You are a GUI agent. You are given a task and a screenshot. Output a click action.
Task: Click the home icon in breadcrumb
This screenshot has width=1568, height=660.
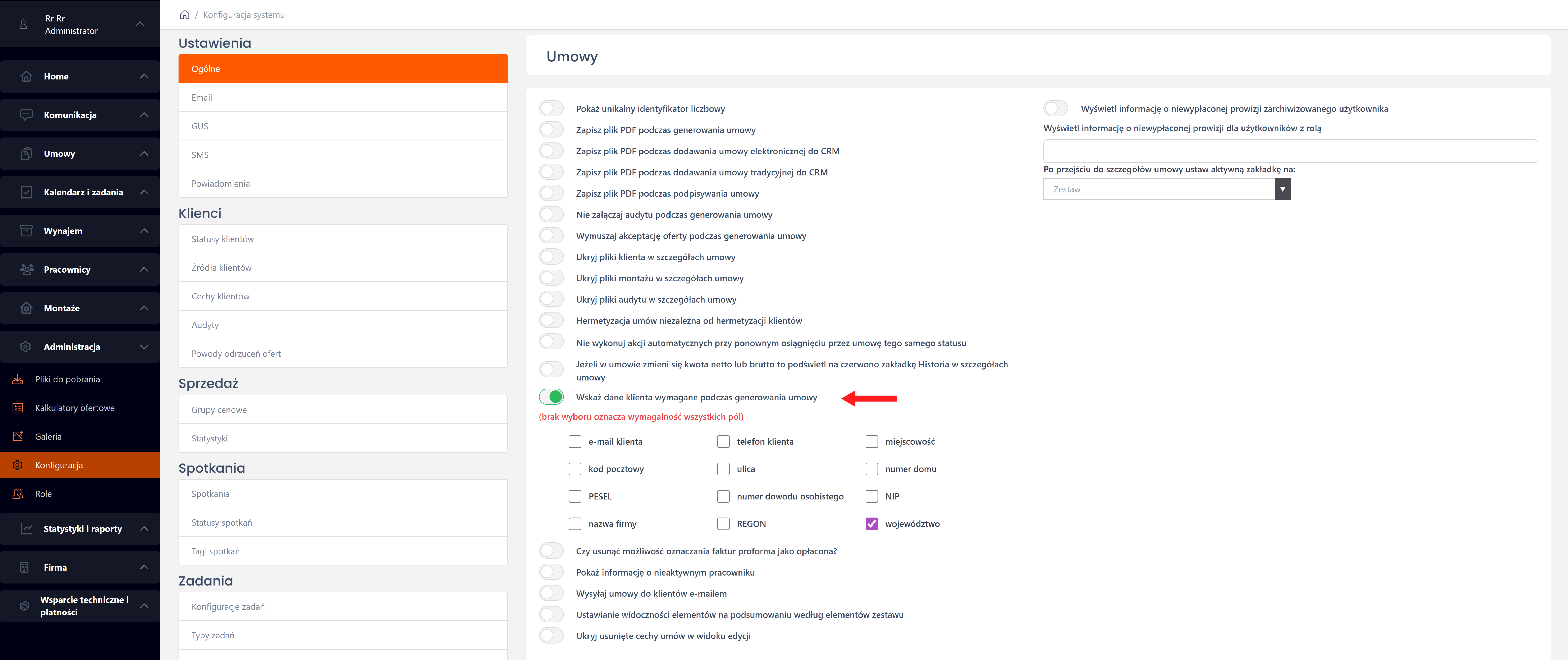click(184, 15)
